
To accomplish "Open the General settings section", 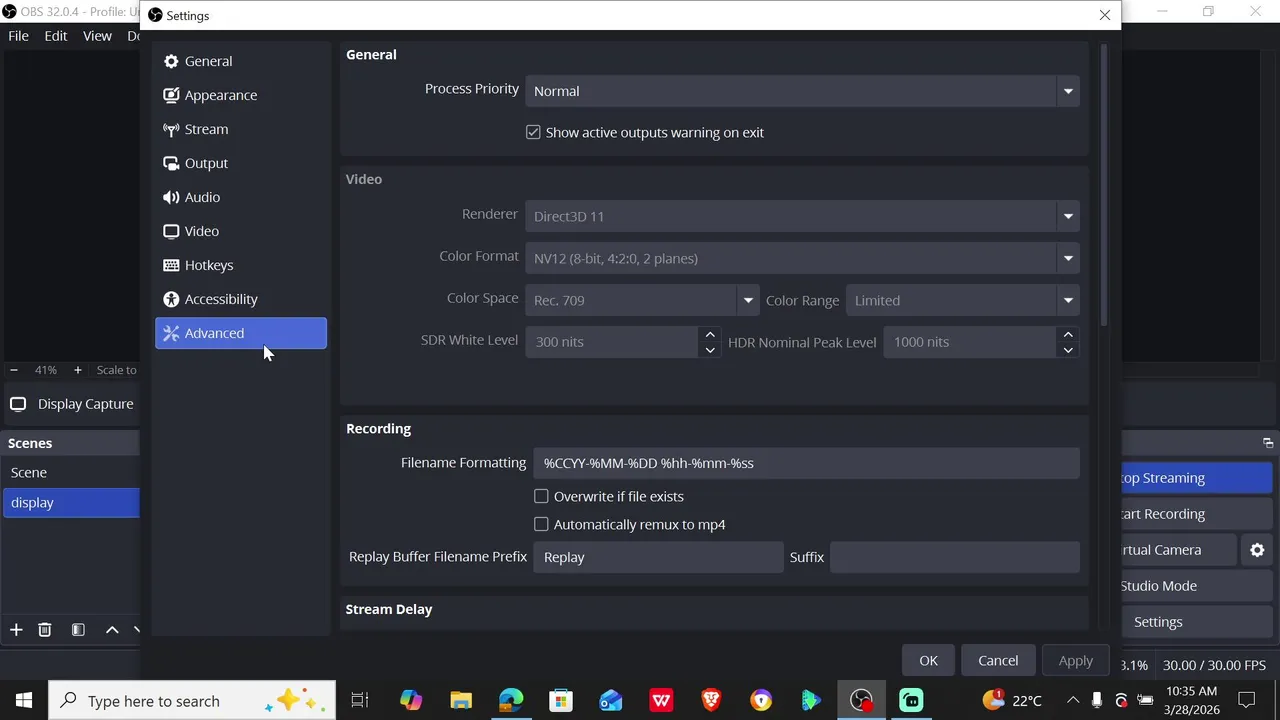I will pyautogui.click(x=240, y=61).
